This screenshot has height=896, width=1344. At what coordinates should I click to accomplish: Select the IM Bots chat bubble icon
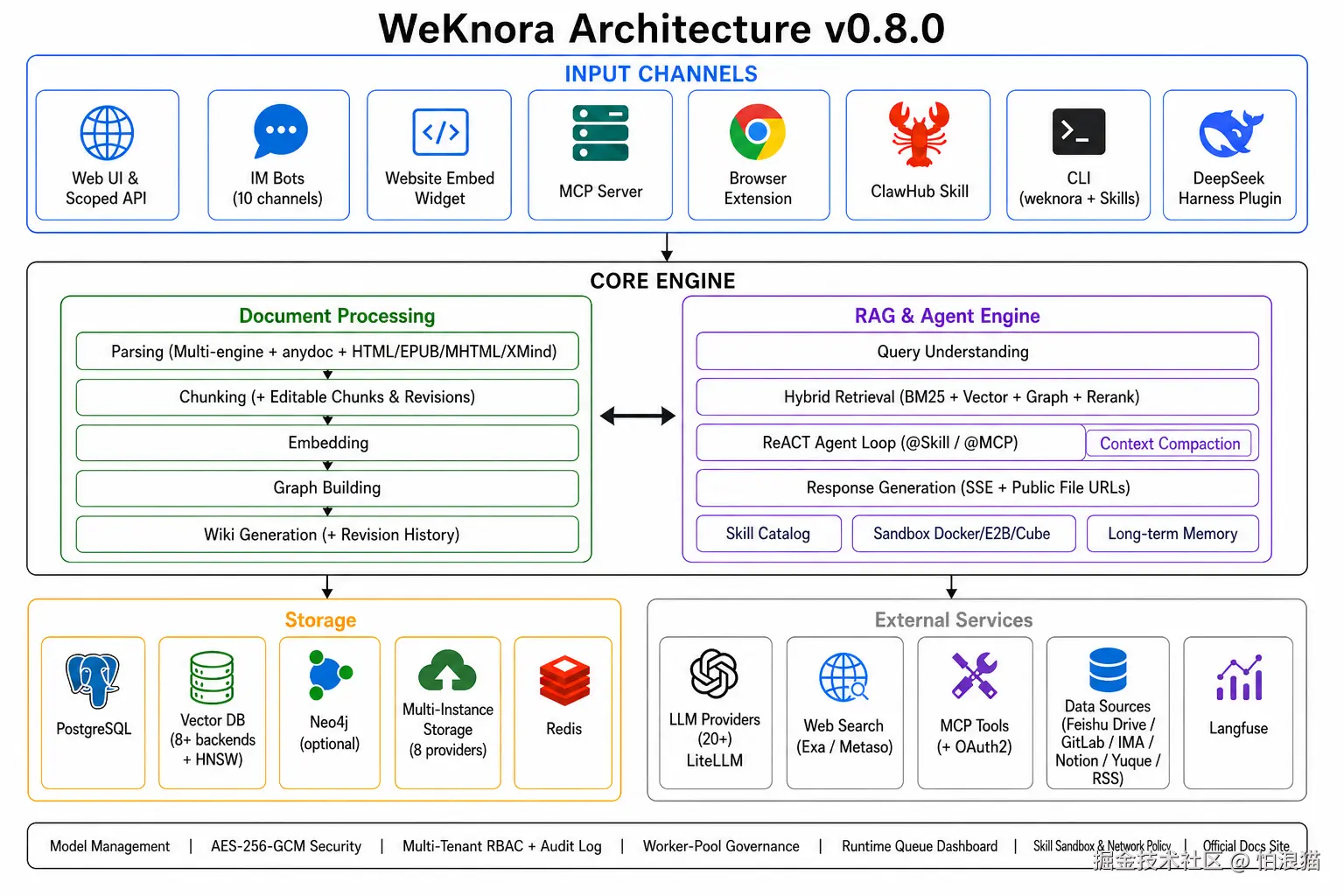pyautogui.click(x=280, y=132)
